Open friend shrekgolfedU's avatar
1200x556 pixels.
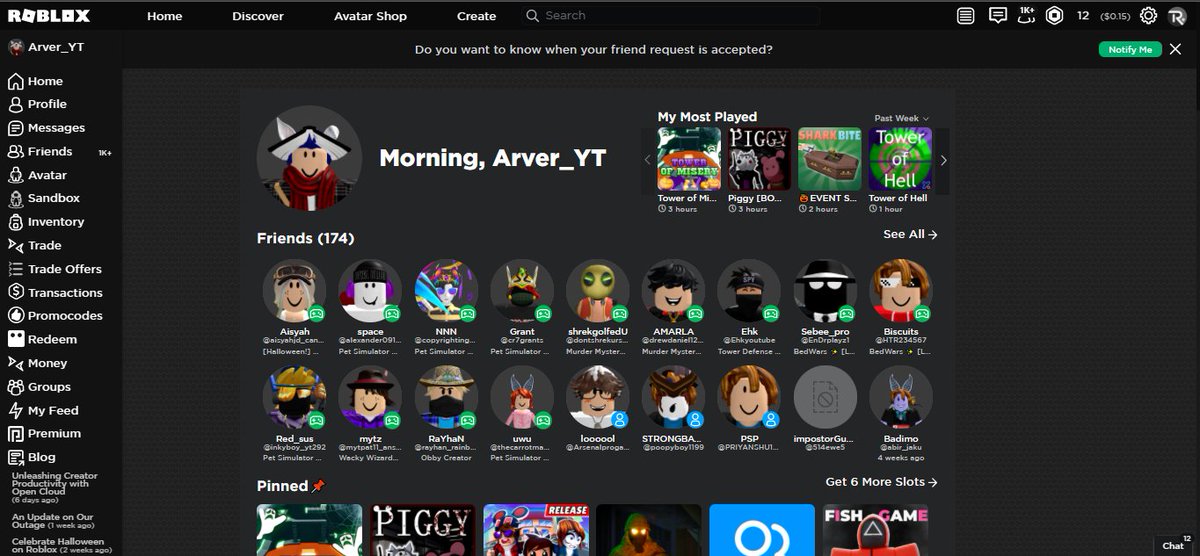[598, 291]
